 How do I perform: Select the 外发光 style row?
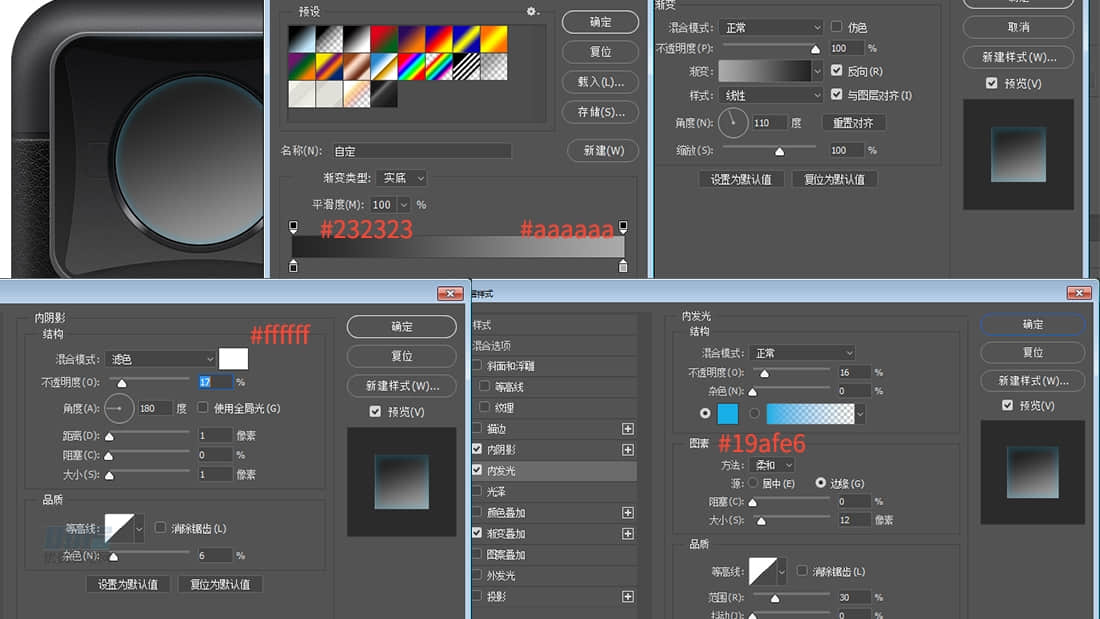pyautogui.click(x=554, y=575)
